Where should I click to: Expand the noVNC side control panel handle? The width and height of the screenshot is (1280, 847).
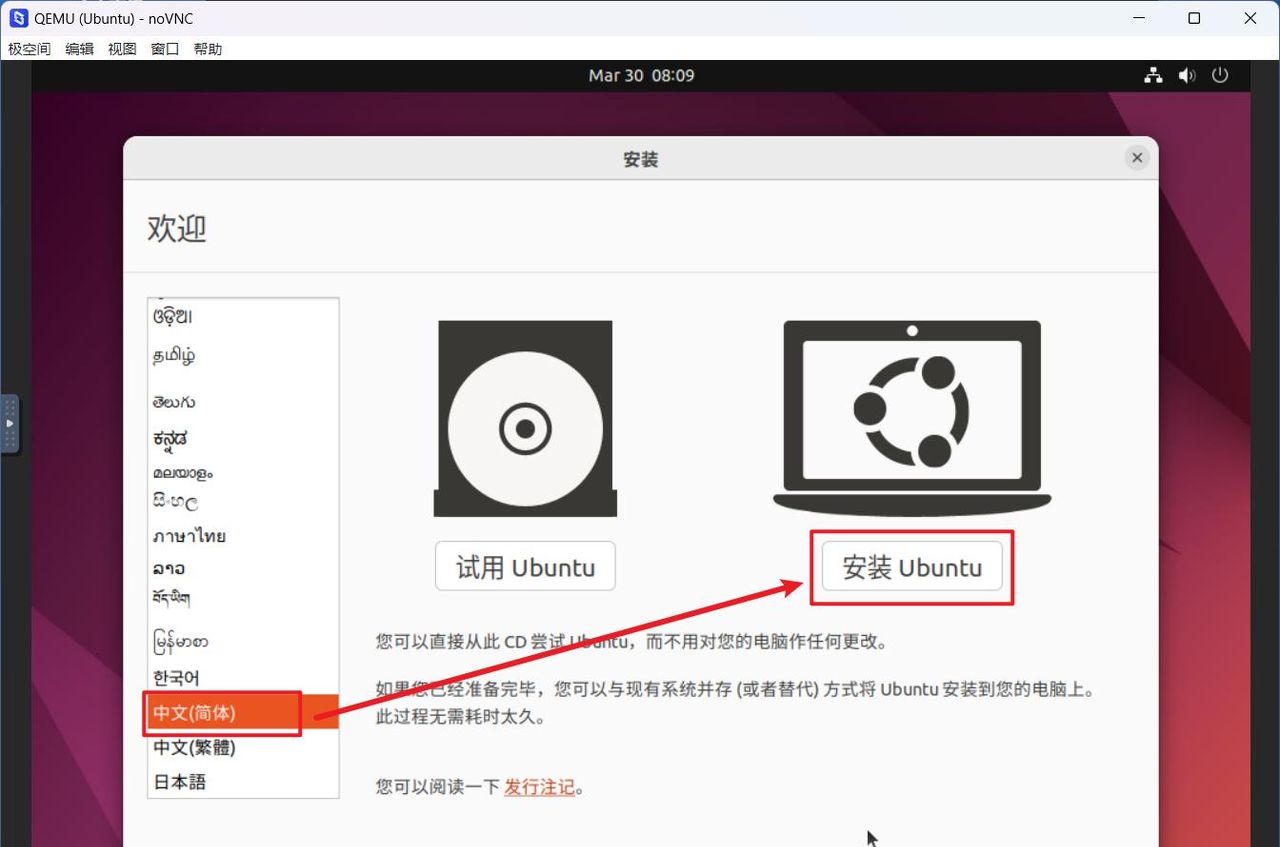pos(9,424)
